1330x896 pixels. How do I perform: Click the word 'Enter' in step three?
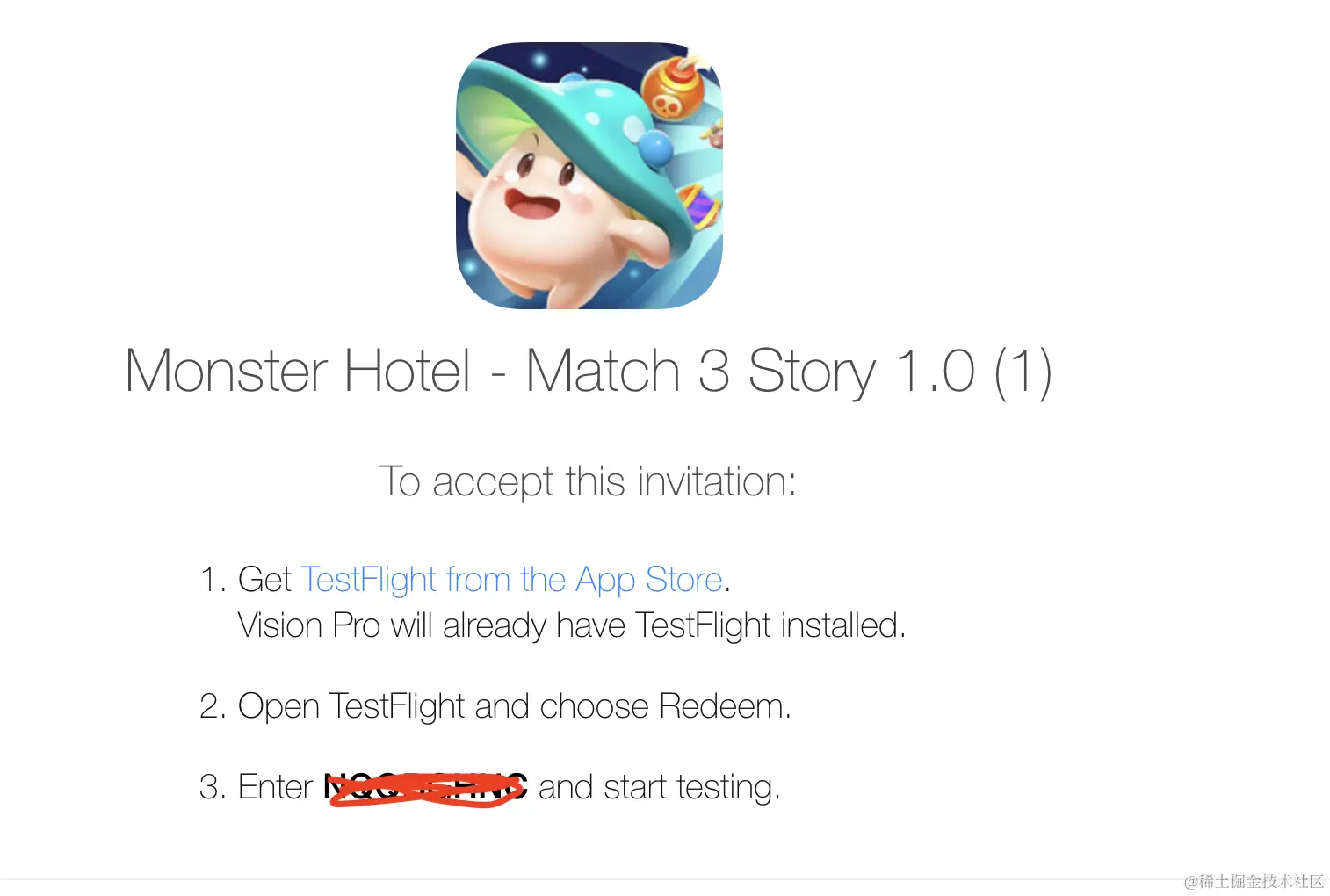tap(275, 787)
